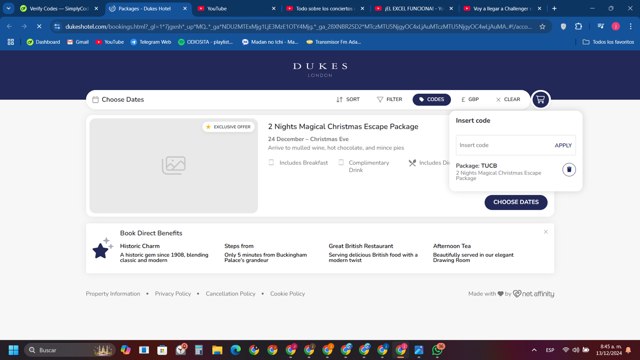This screenshot has height=360, width=640.
Task: Toggle the CODES panel button
Action: click(x=431, y=100)
